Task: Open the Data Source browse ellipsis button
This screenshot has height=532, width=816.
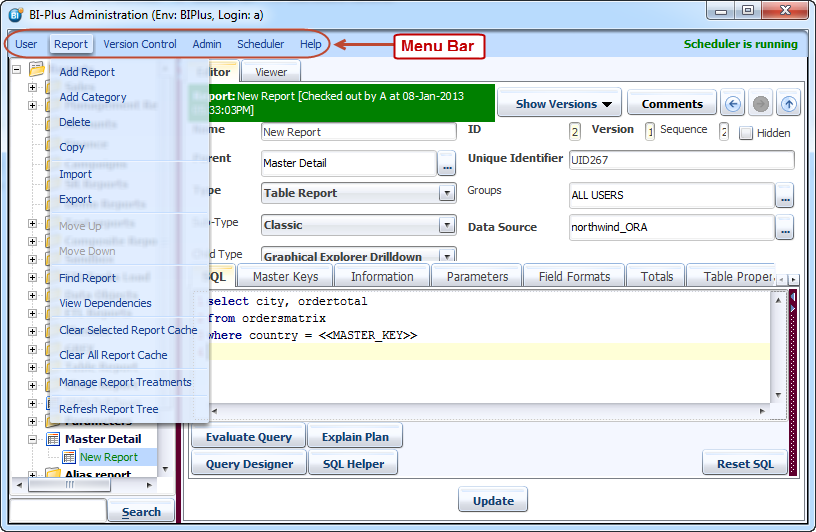Action: pyautogui.click(x=785, y=228)
